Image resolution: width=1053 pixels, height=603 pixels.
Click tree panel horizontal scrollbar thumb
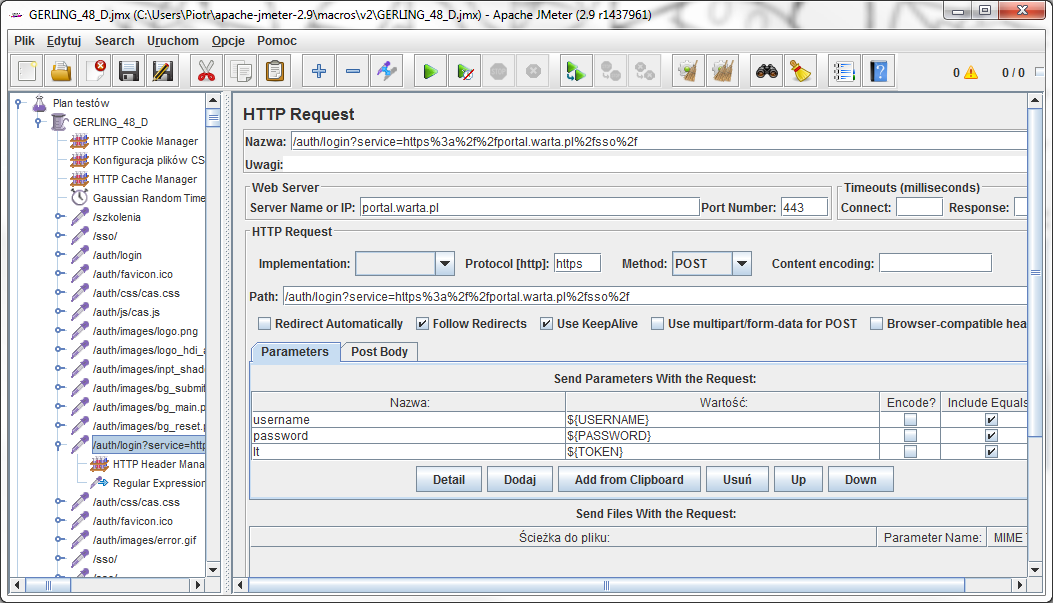[48, 585]
